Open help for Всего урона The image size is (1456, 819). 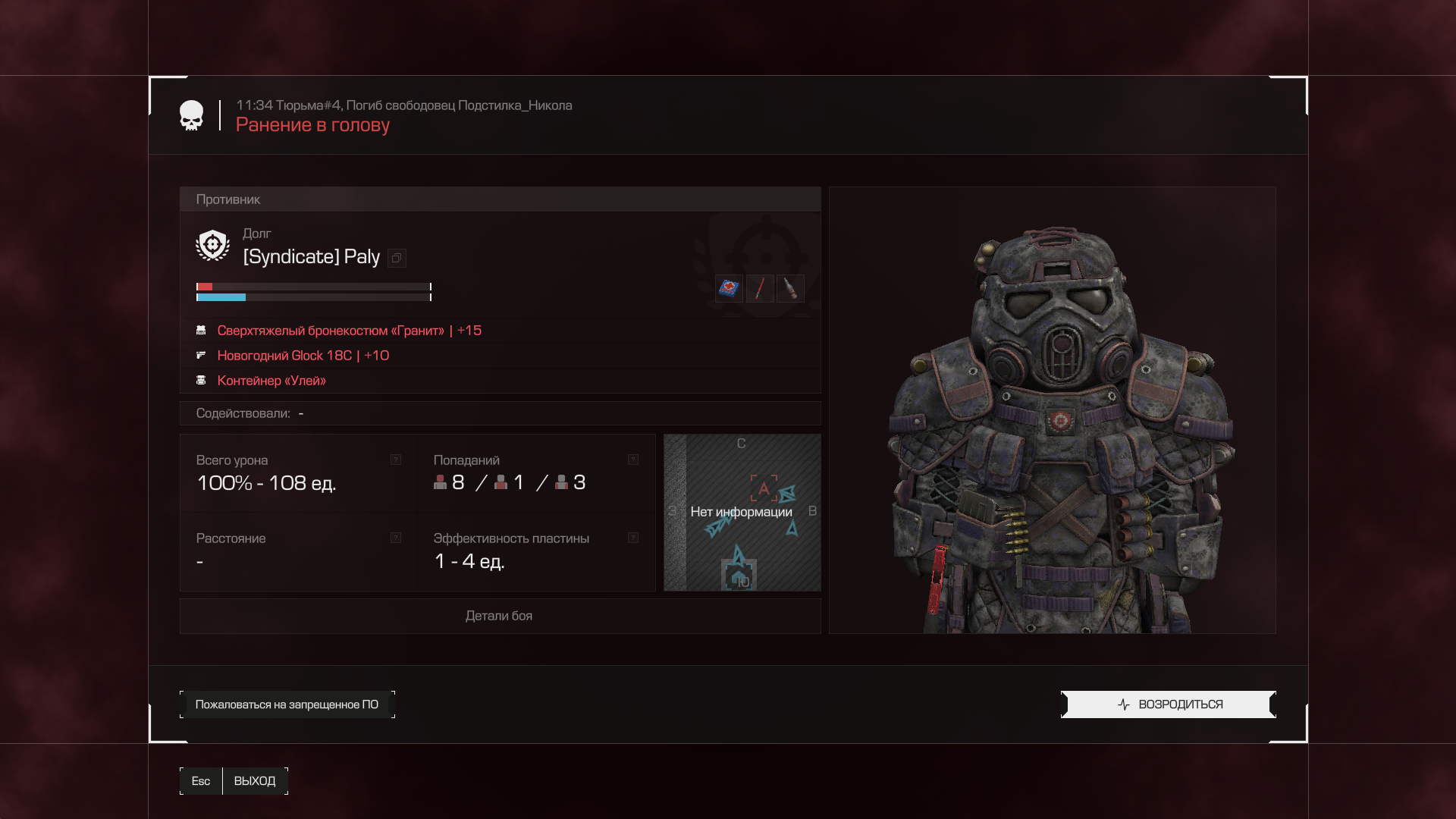[x=396, y=460]
